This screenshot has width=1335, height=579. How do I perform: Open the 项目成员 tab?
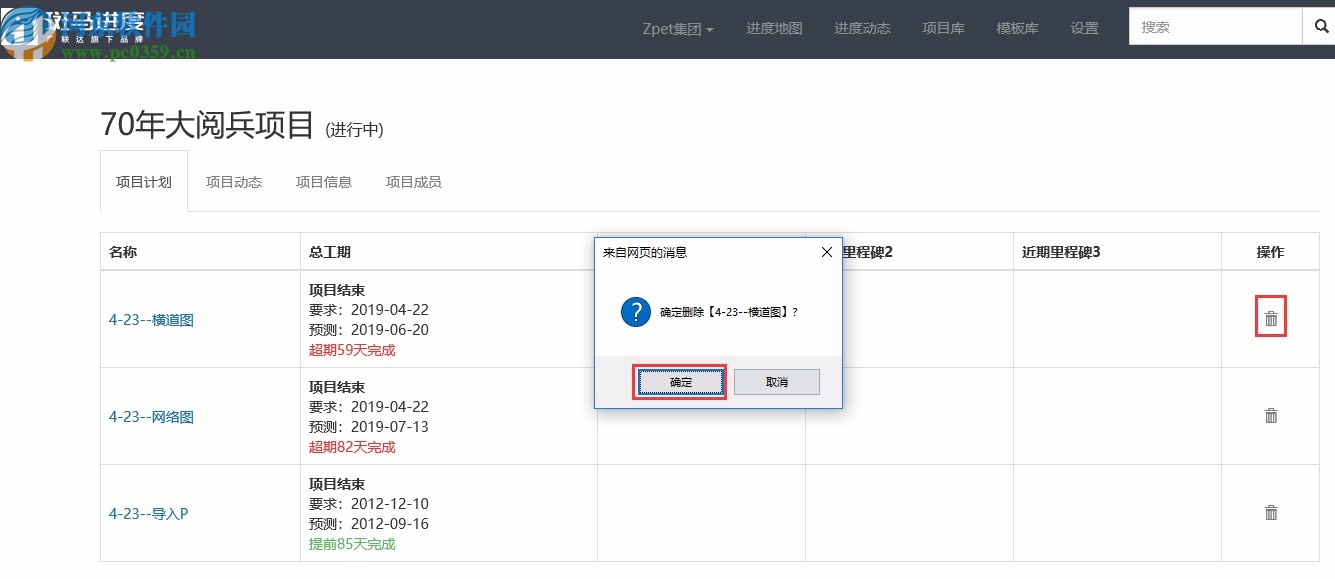tap(412, 182)
